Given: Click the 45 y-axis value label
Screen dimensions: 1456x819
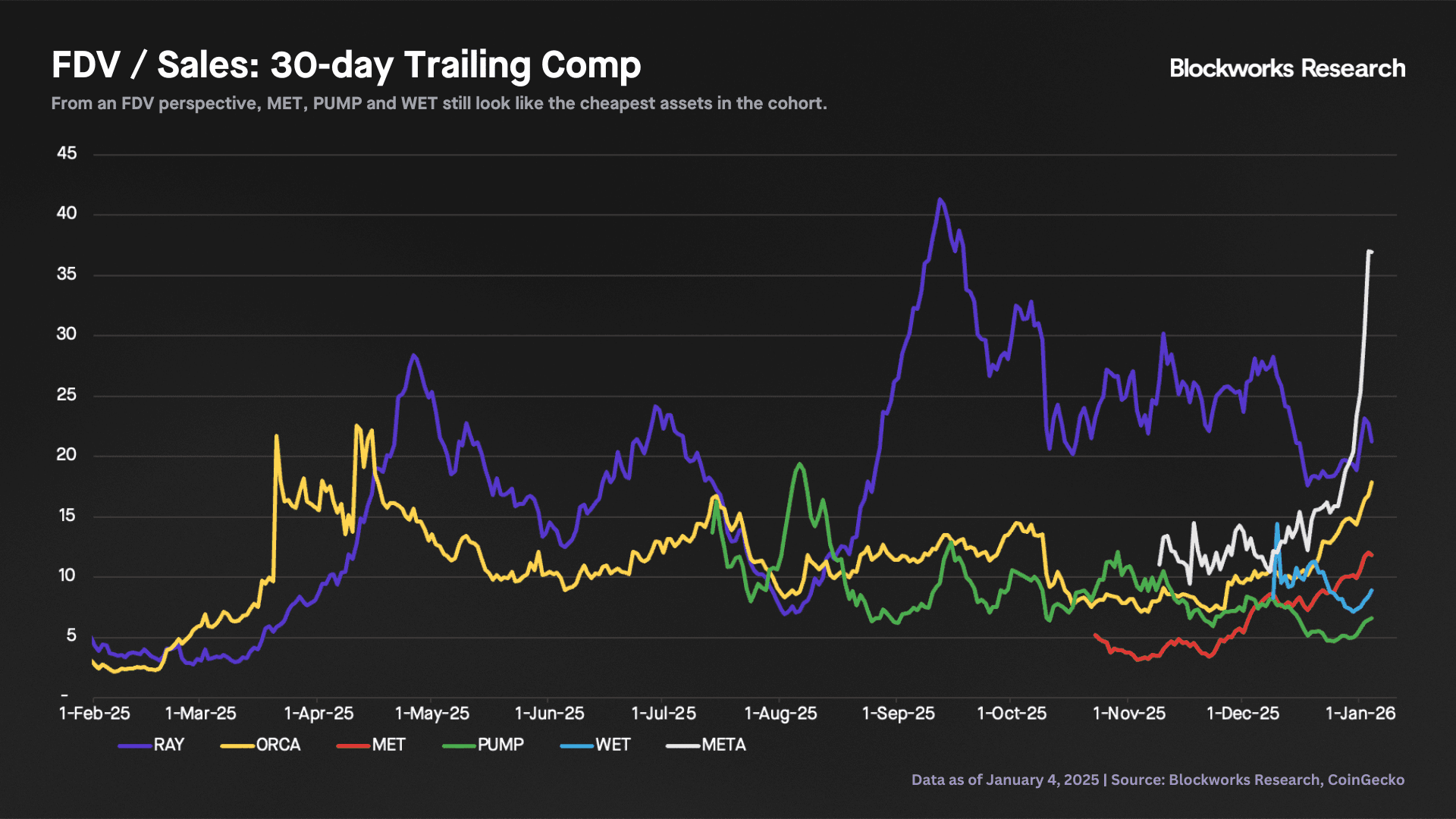Looking at the screenshot, I should (x=67, y=153).
